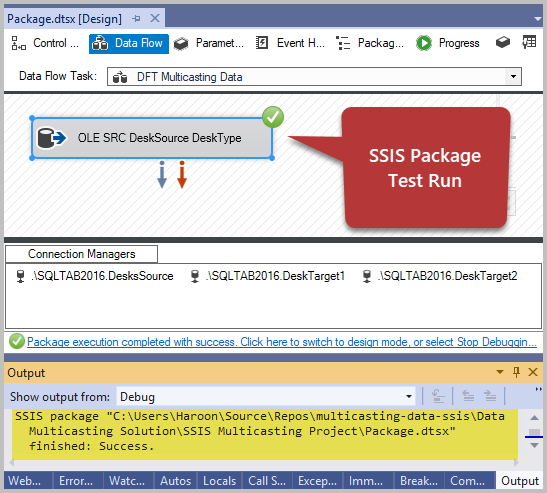Open the Command window bottom tab

470,481
